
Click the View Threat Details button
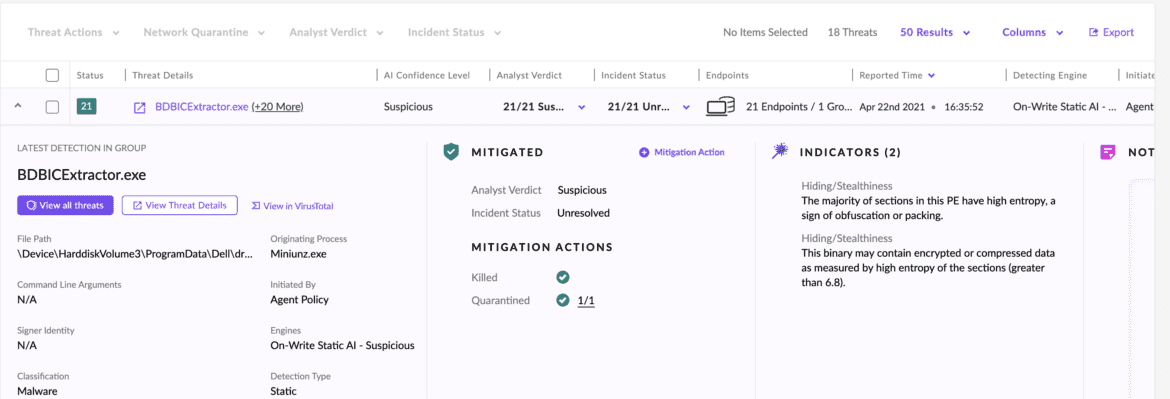pyautogui.click(x=180, y=205)
